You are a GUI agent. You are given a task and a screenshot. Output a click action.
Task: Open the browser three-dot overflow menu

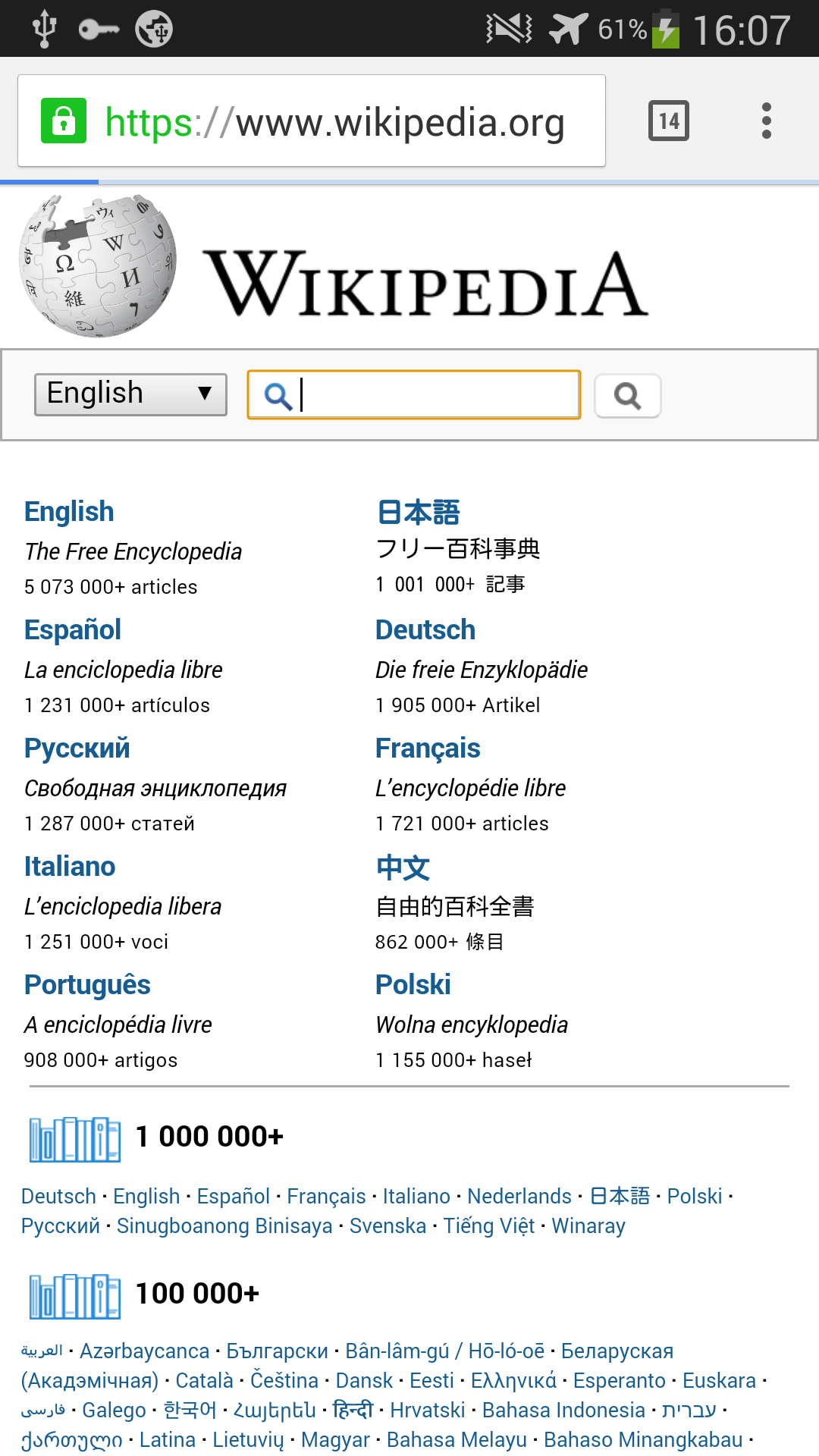[767, 121]
